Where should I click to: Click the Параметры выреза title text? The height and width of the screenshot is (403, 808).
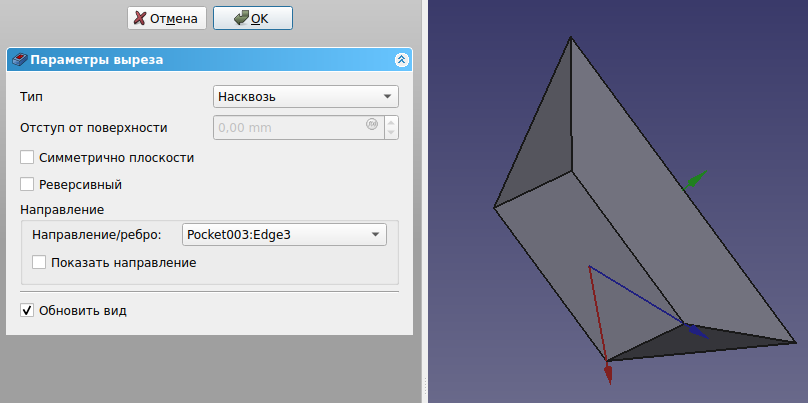(96, 60)
